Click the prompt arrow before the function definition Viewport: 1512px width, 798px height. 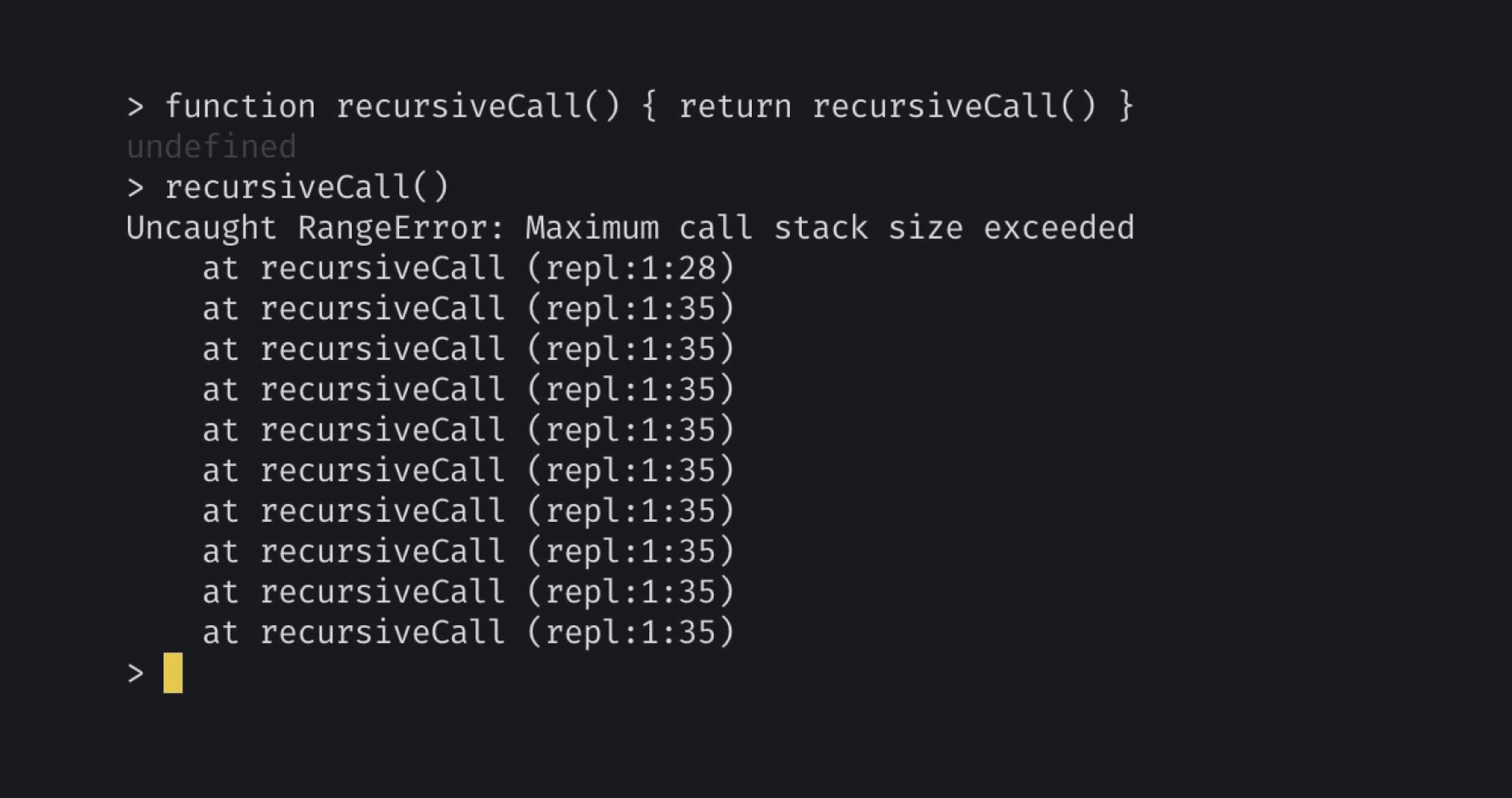(136, 108)
